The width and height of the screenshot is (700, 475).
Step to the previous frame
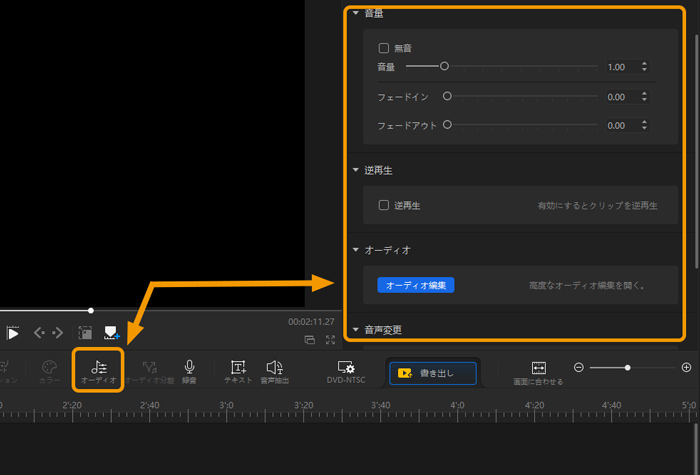[39, 333]
